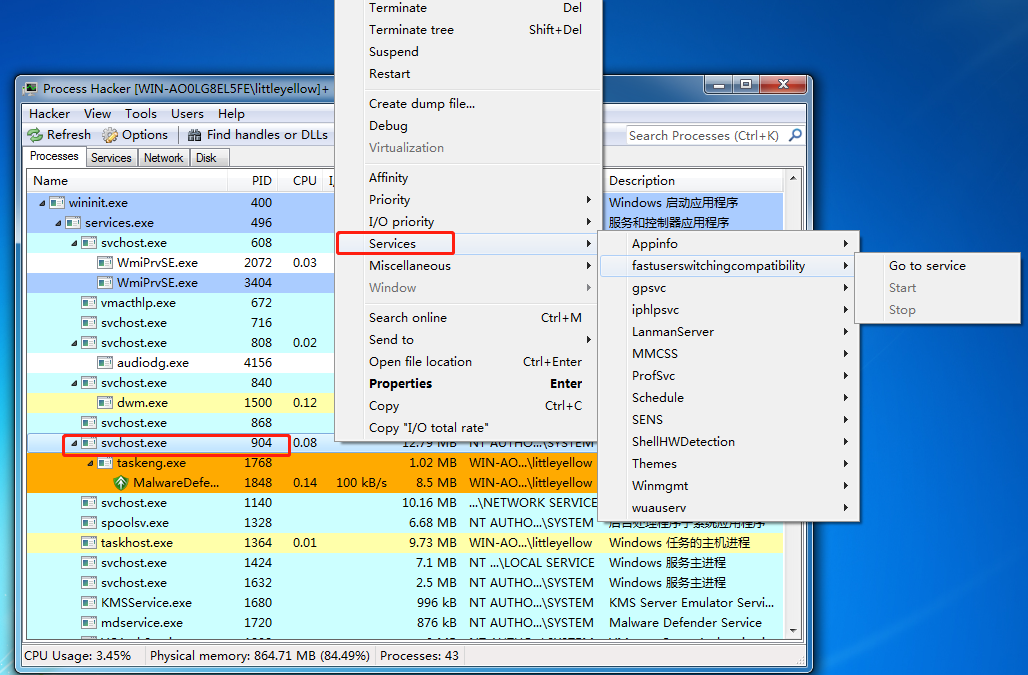Sort by the CPU column header
This screenshot has width=1028, height=675.
point(301,181)
